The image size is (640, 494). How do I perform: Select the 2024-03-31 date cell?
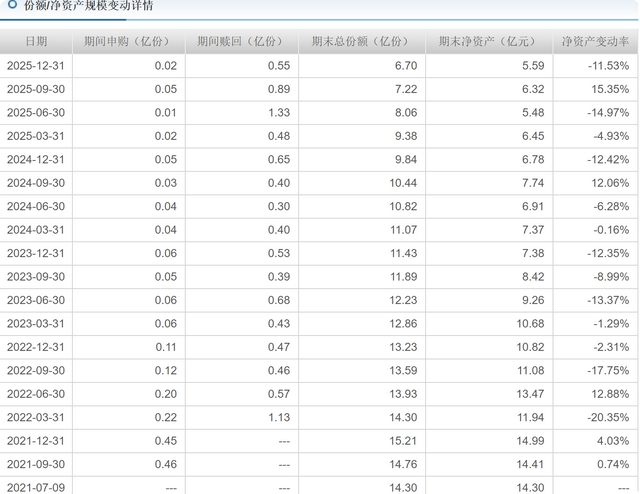[x=36, y=230]
